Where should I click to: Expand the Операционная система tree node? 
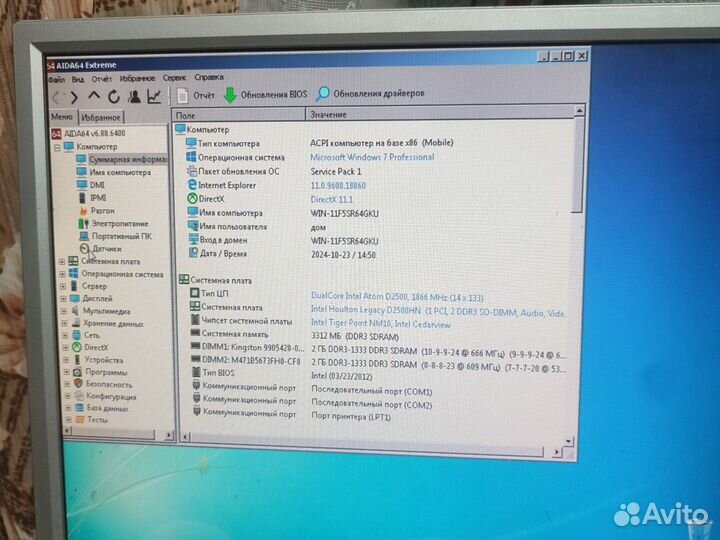[x=63, y=273]
